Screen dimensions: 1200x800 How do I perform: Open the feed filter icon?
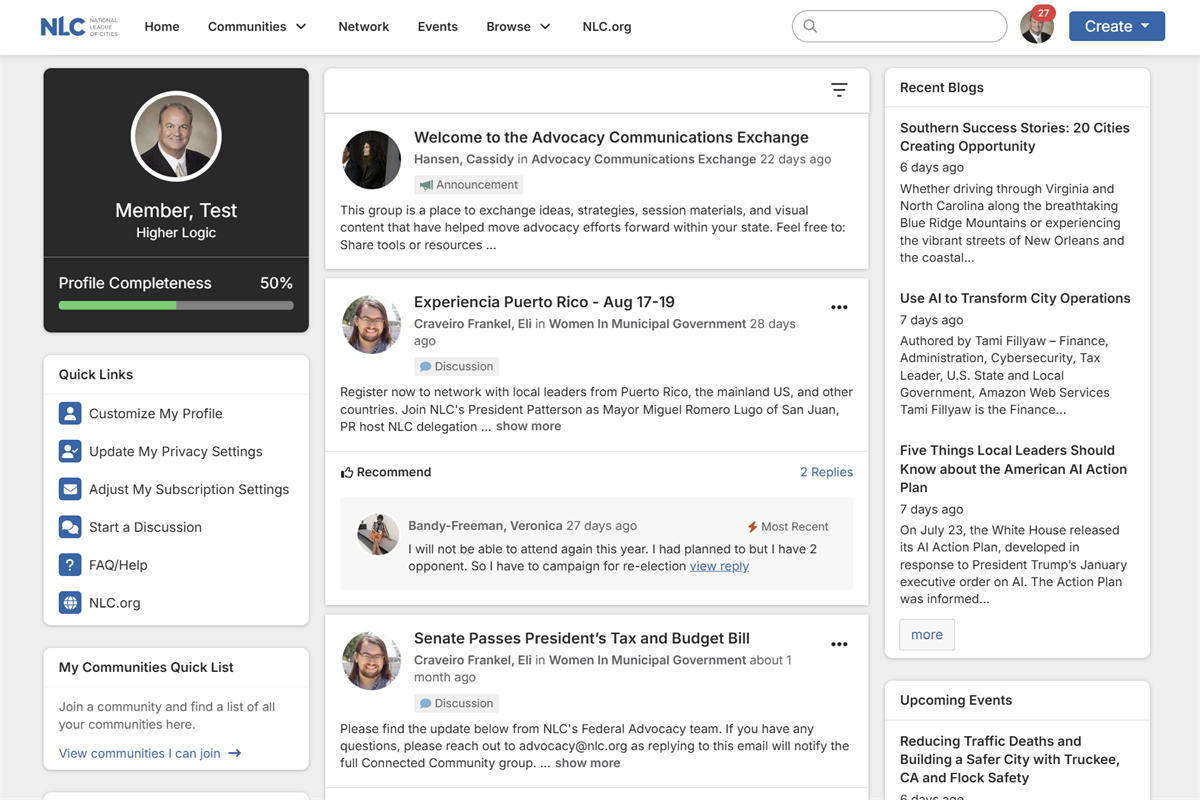(839, 90)
